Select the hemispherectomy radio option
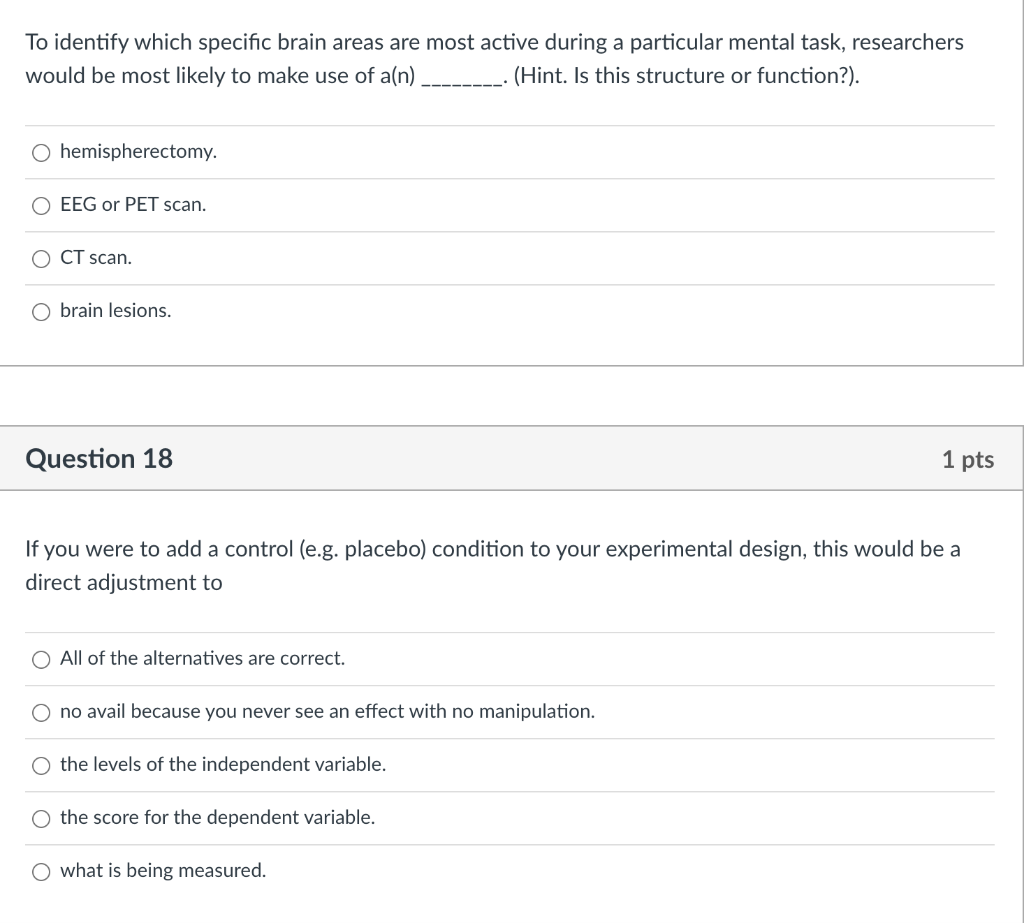This screenshot has height=923, width=1024. tap(41, 153)
